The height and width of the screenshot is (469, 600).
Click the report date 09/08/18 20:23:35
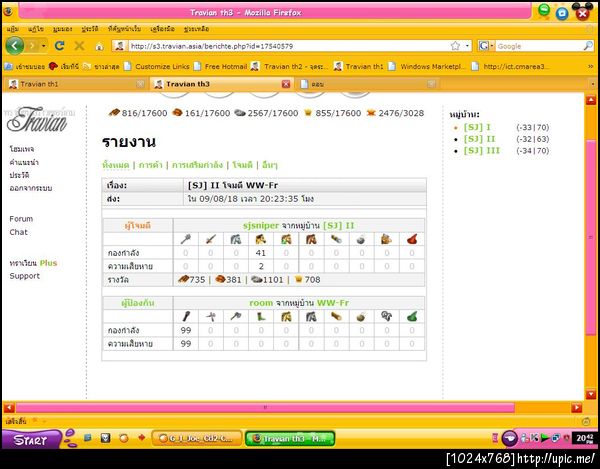(250, 199)
